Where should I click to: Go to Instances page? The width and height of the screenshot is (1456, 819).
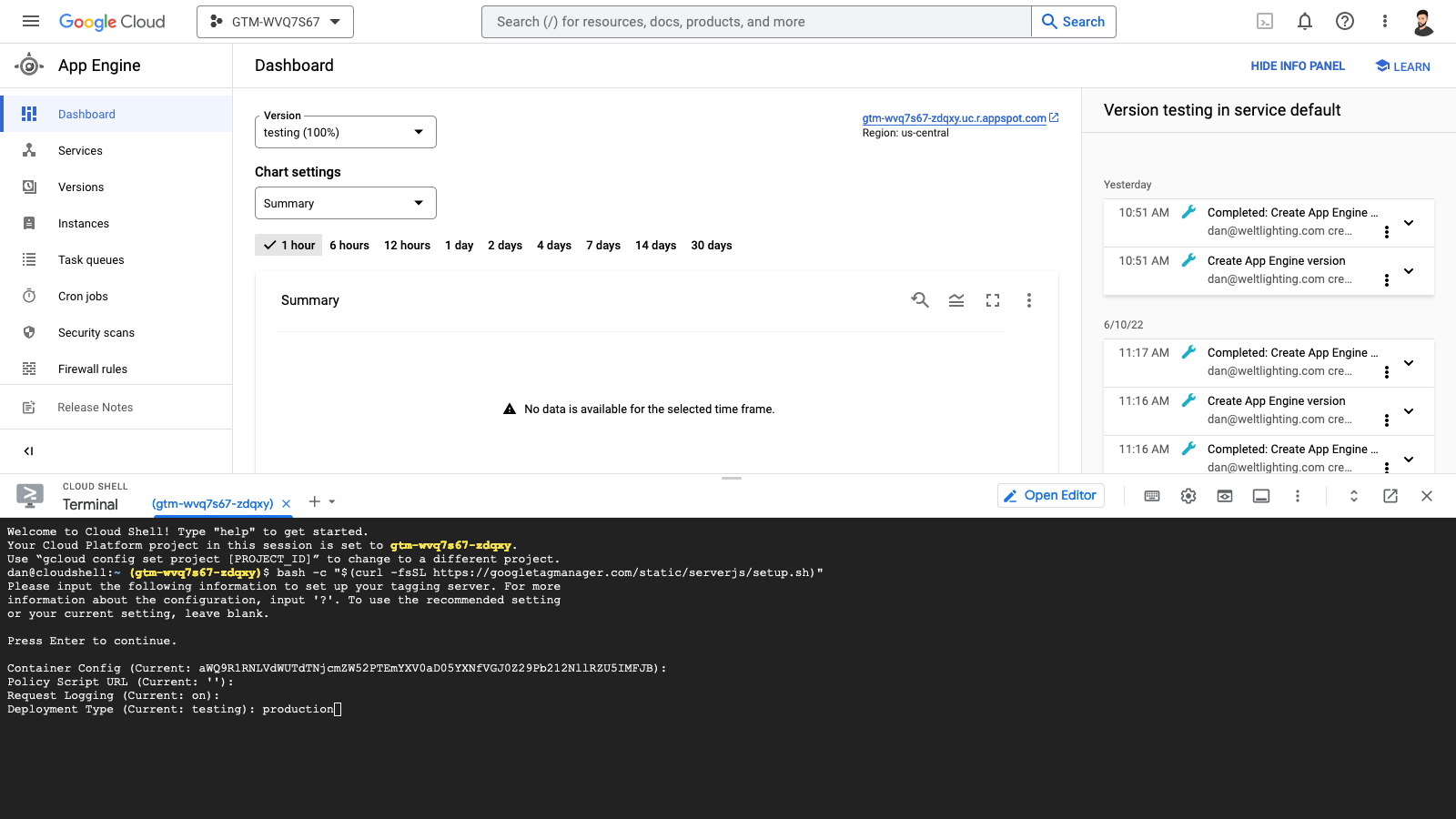coord(116,223)
